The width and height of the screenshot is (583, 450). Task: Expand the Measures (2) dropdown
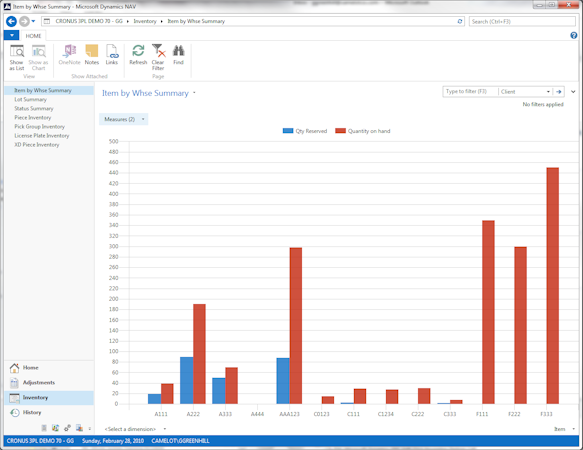pyautogui.click(x=124, y=119)
